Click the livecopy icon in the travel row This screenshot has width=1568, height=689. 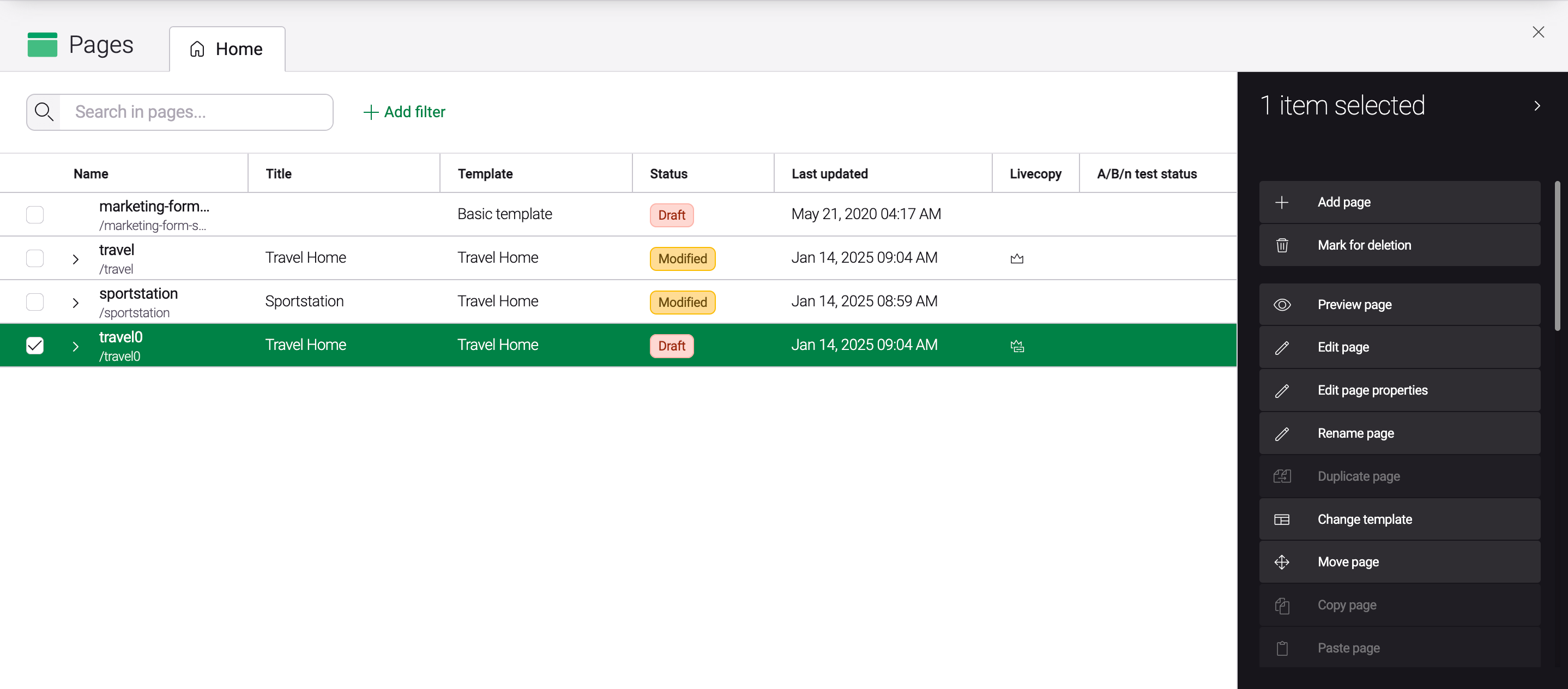tap(1016, 259)
